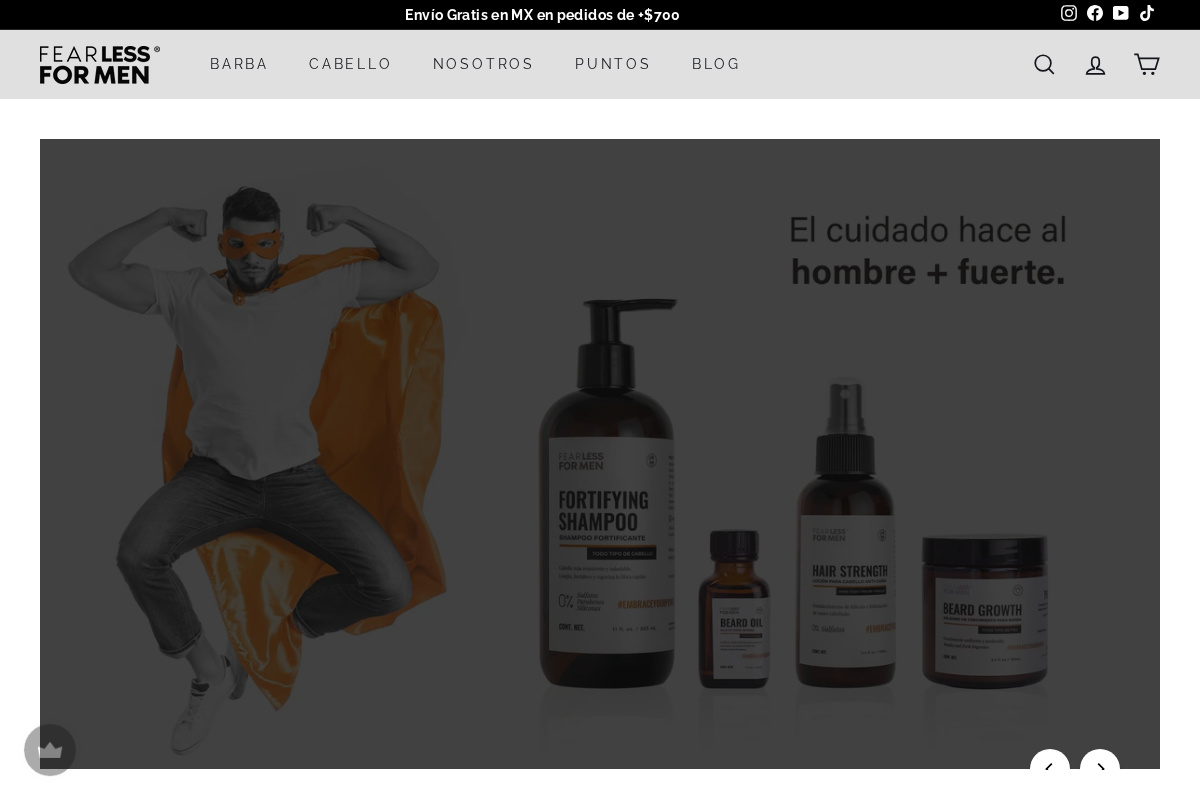
Task: Open the shopping cart icon
Action: tap(1147, 64)
